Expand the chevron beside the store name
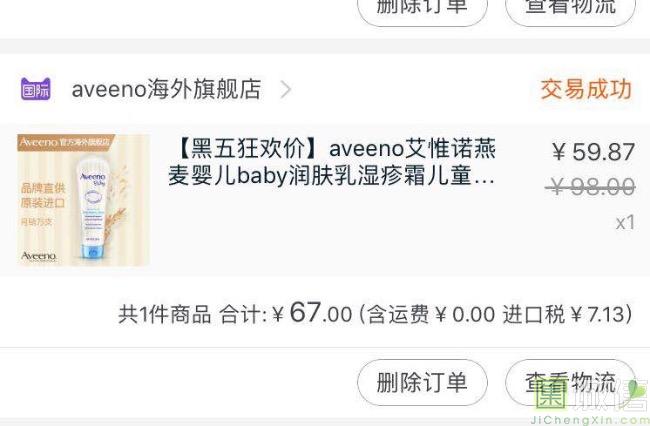Screen dimensions: 650x426 pos(285,90)
